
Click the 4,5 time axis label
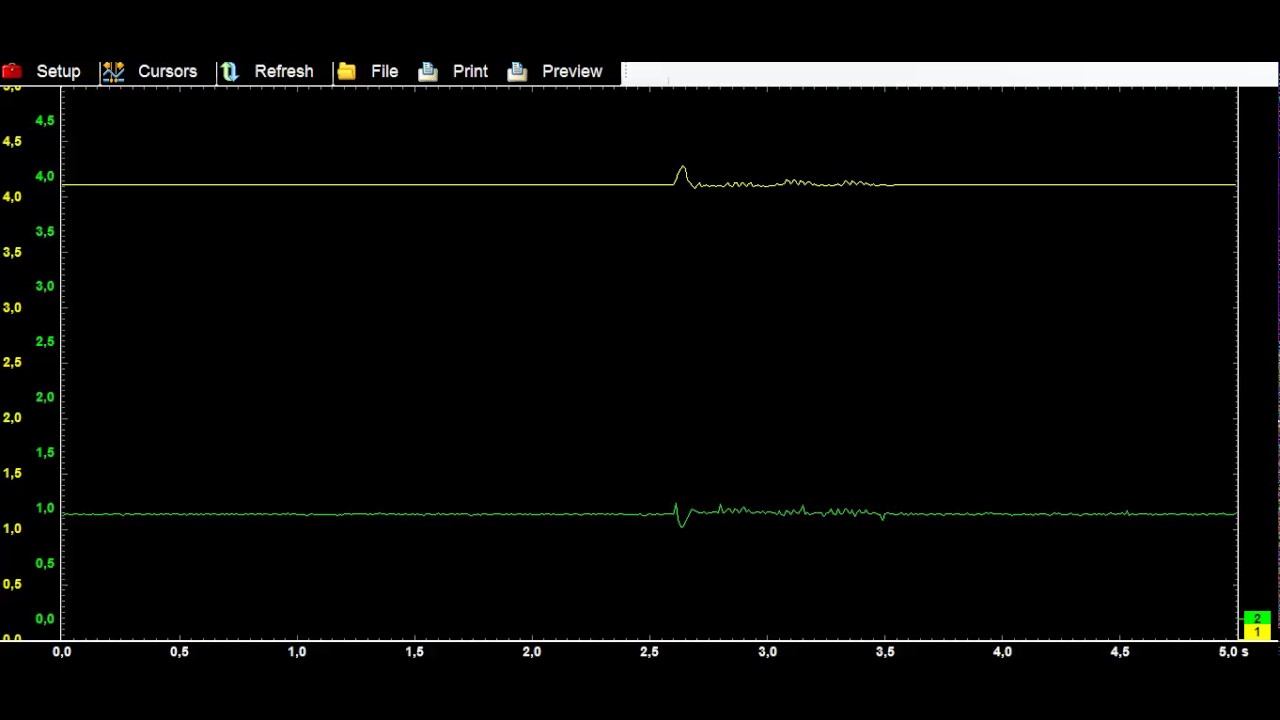point(1120,652)
